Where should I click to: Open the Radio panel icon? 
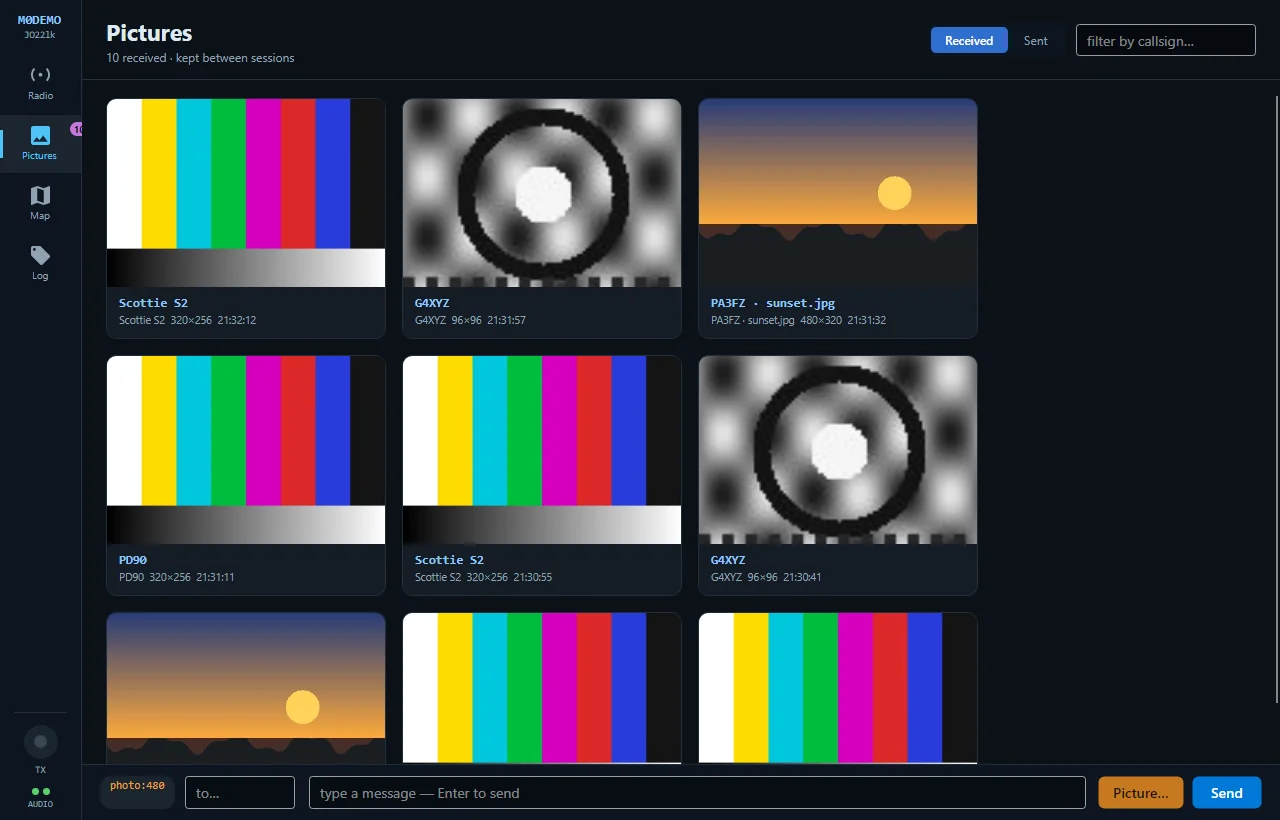[x=40, y=75]
